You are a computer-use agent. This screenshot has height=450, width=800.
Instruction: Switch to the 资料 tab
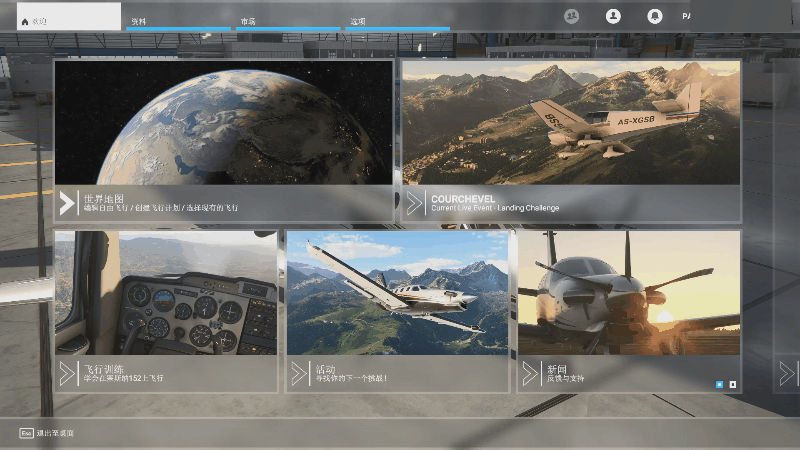pos(179,21)
